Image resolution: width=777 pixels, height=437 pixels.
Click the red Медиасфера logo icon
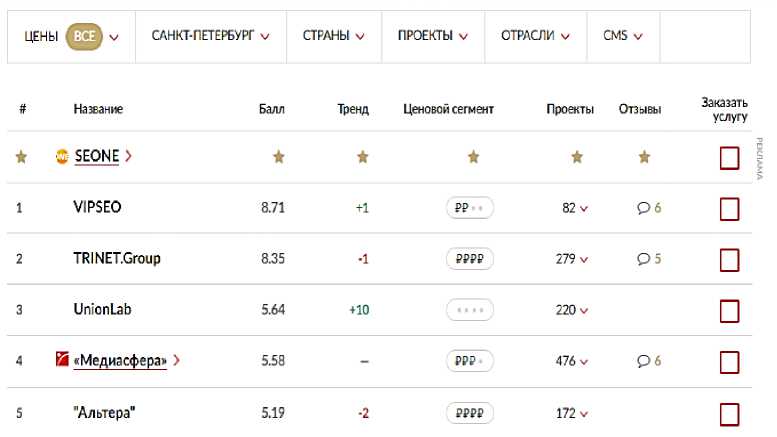[x=62, y=360]
